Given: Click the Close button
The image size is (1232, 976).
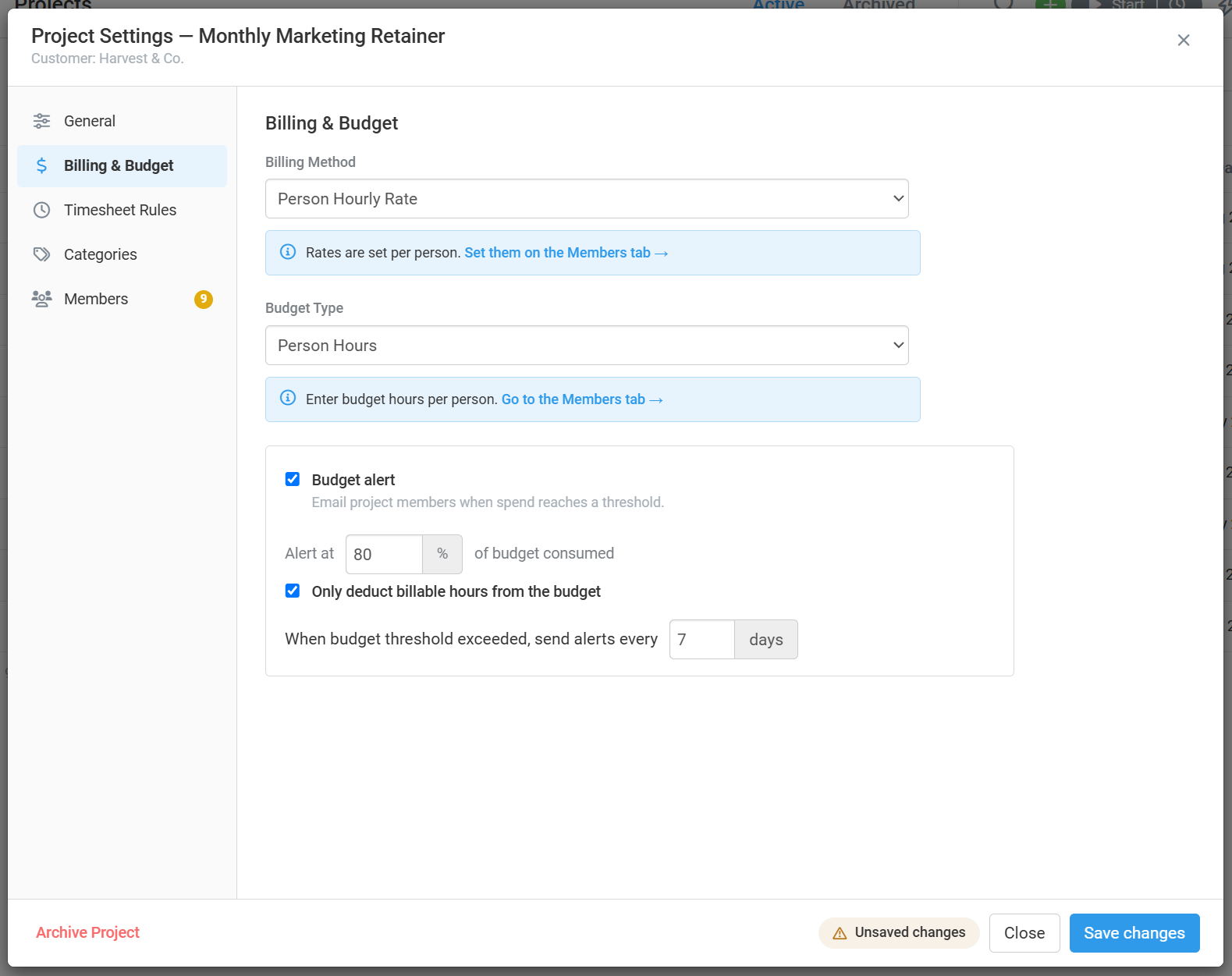Looking at the screenshot, I should pos(1024,933).
